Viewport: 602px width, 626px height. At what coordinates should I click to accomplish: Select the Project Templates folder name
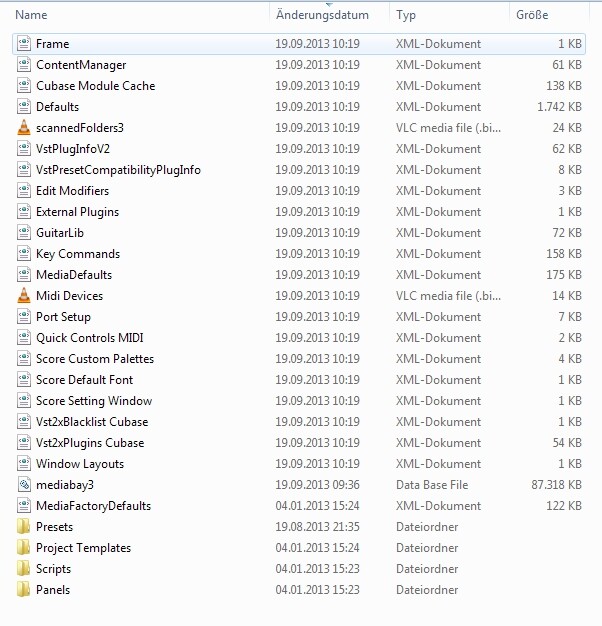coord(83,548)
